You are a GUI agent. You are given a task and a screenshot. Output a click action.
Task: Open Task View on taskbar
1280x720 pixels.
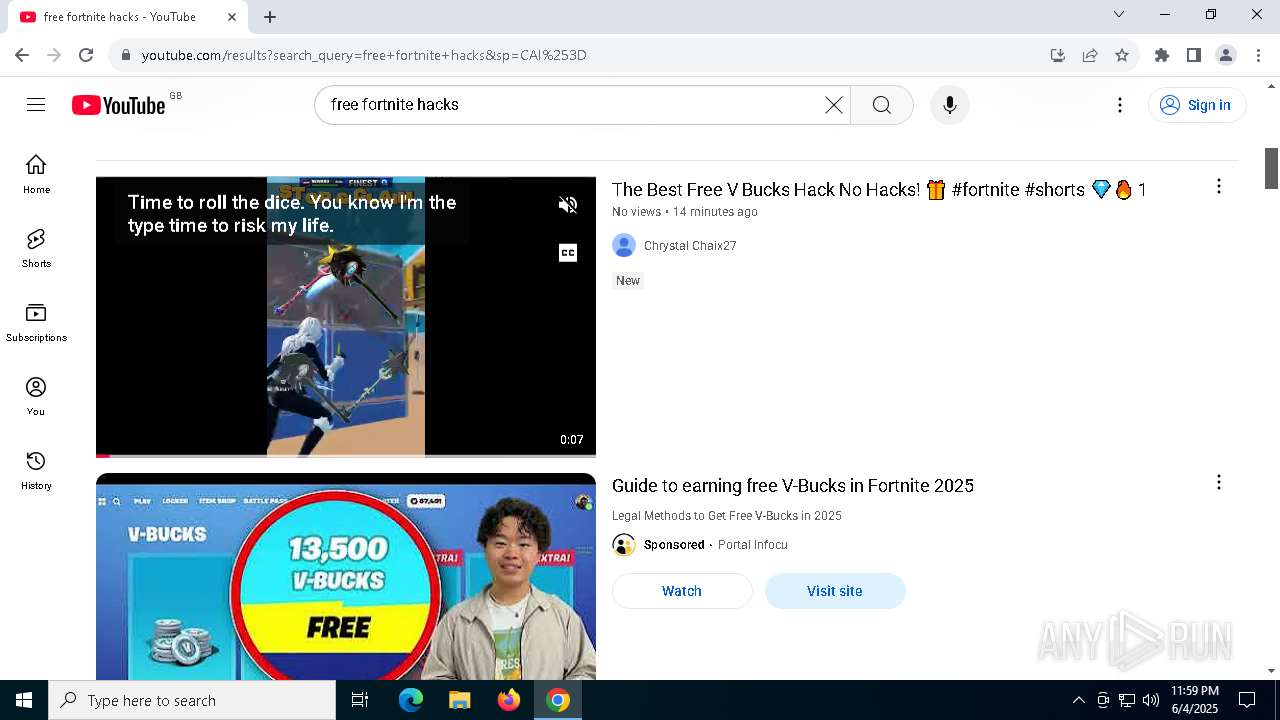point(360,700)
